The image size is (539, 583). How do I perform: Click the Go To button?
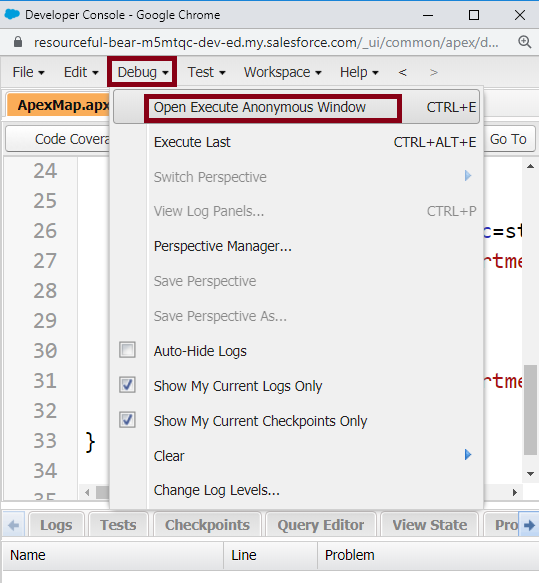509,139
